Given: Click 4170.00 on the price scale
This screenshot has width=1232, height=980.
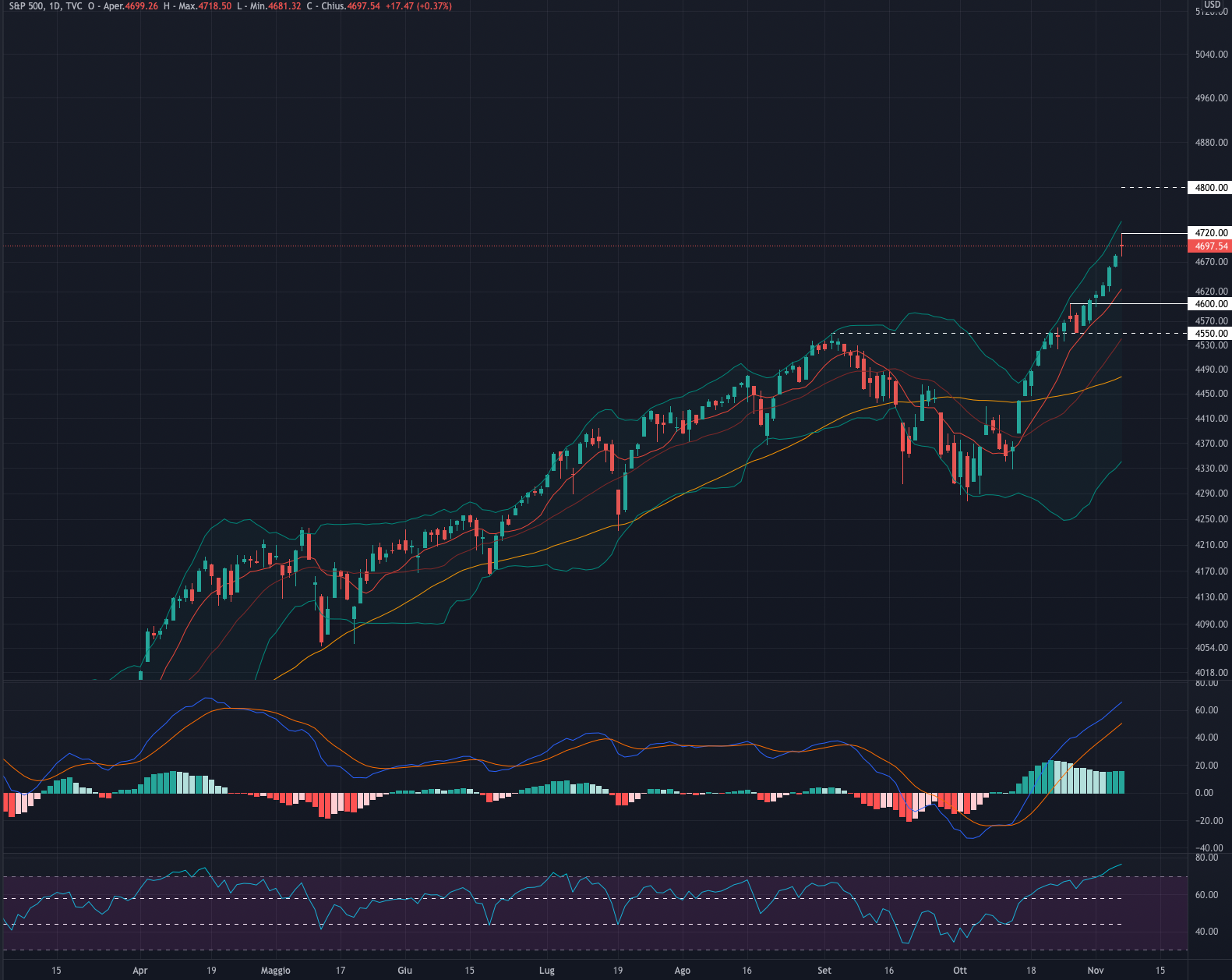Looking at the screenshot, I should (x=1212, y=571).
